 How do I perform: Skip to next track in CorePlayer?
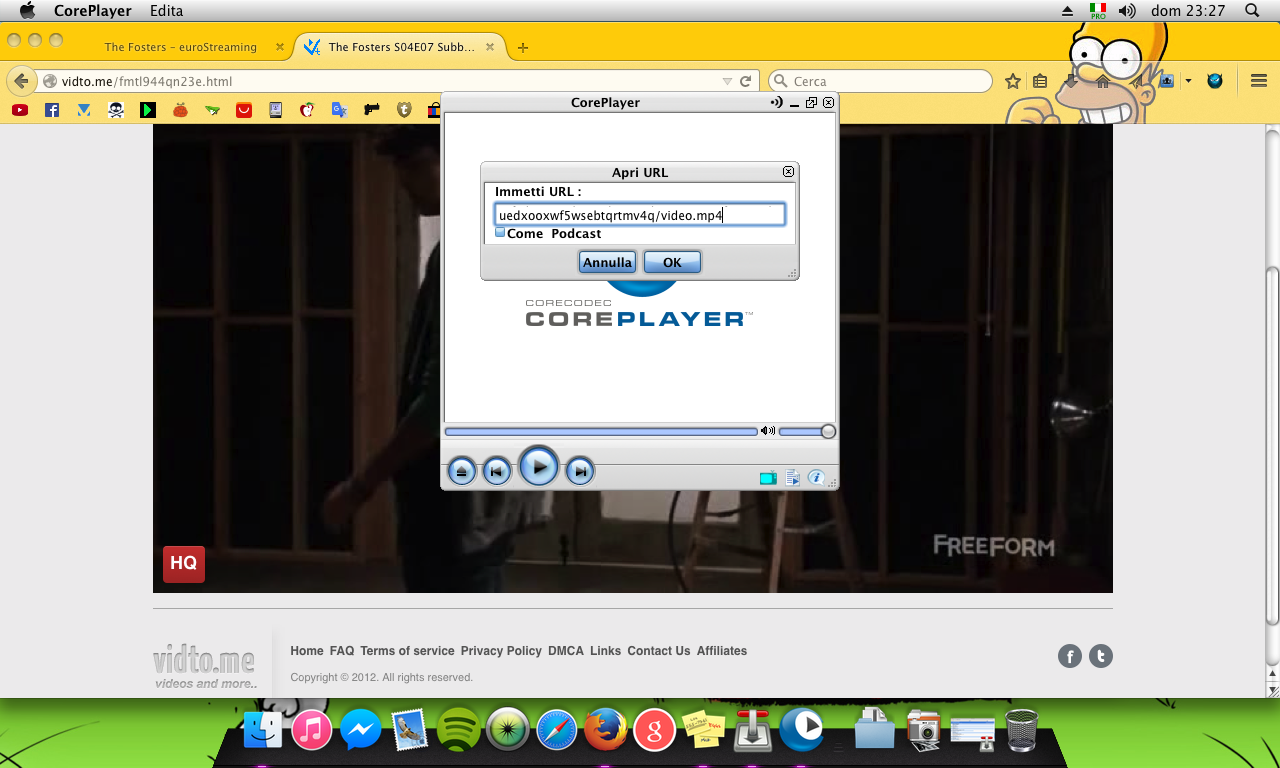click(x=580, y=470)
